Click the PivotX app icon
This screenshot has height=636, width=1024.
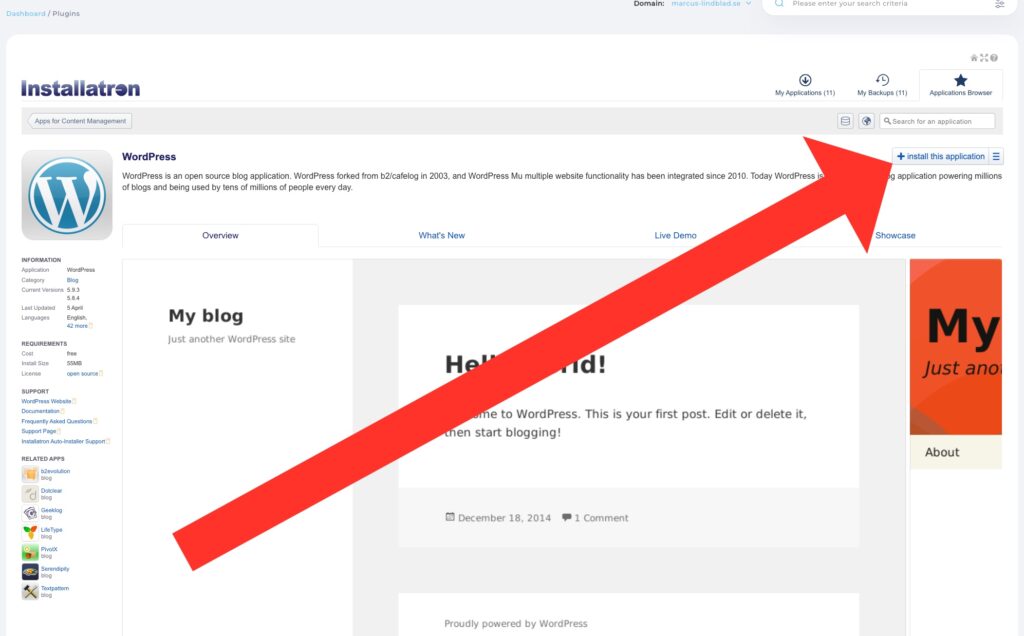30,552
